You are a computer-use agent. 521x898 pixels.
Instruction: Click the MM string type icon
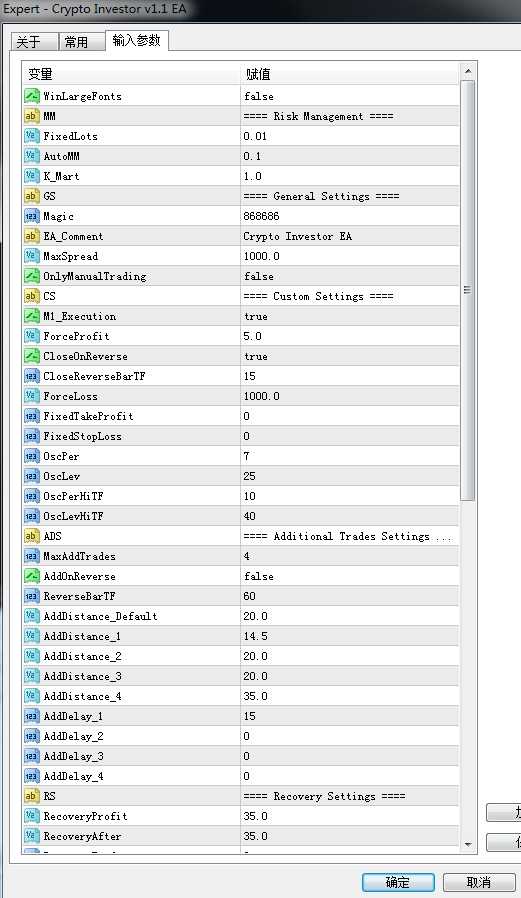[x=31, y=116]
